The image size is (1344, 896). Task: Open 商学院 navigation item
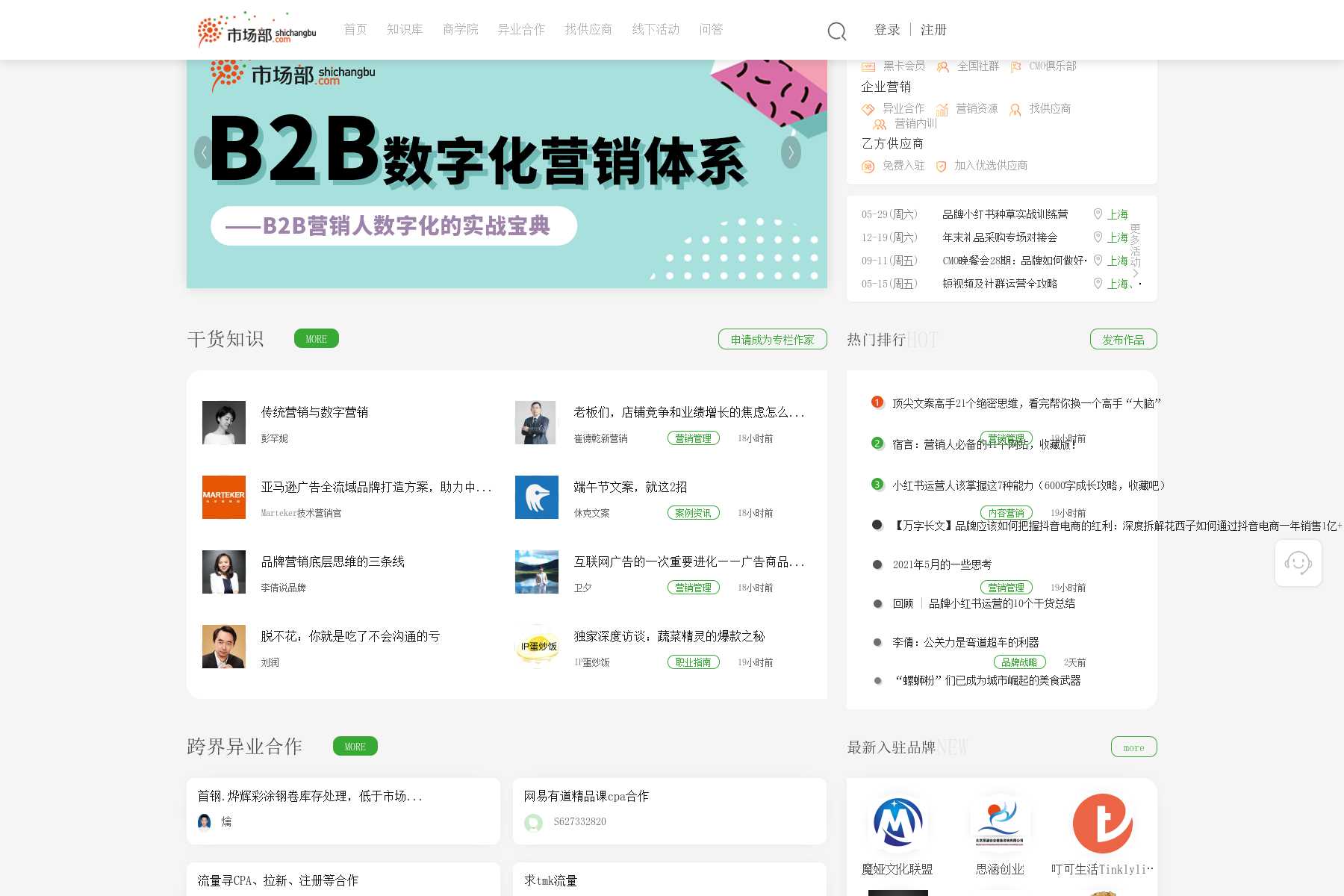pyautogui.click(x=461, y=30)
